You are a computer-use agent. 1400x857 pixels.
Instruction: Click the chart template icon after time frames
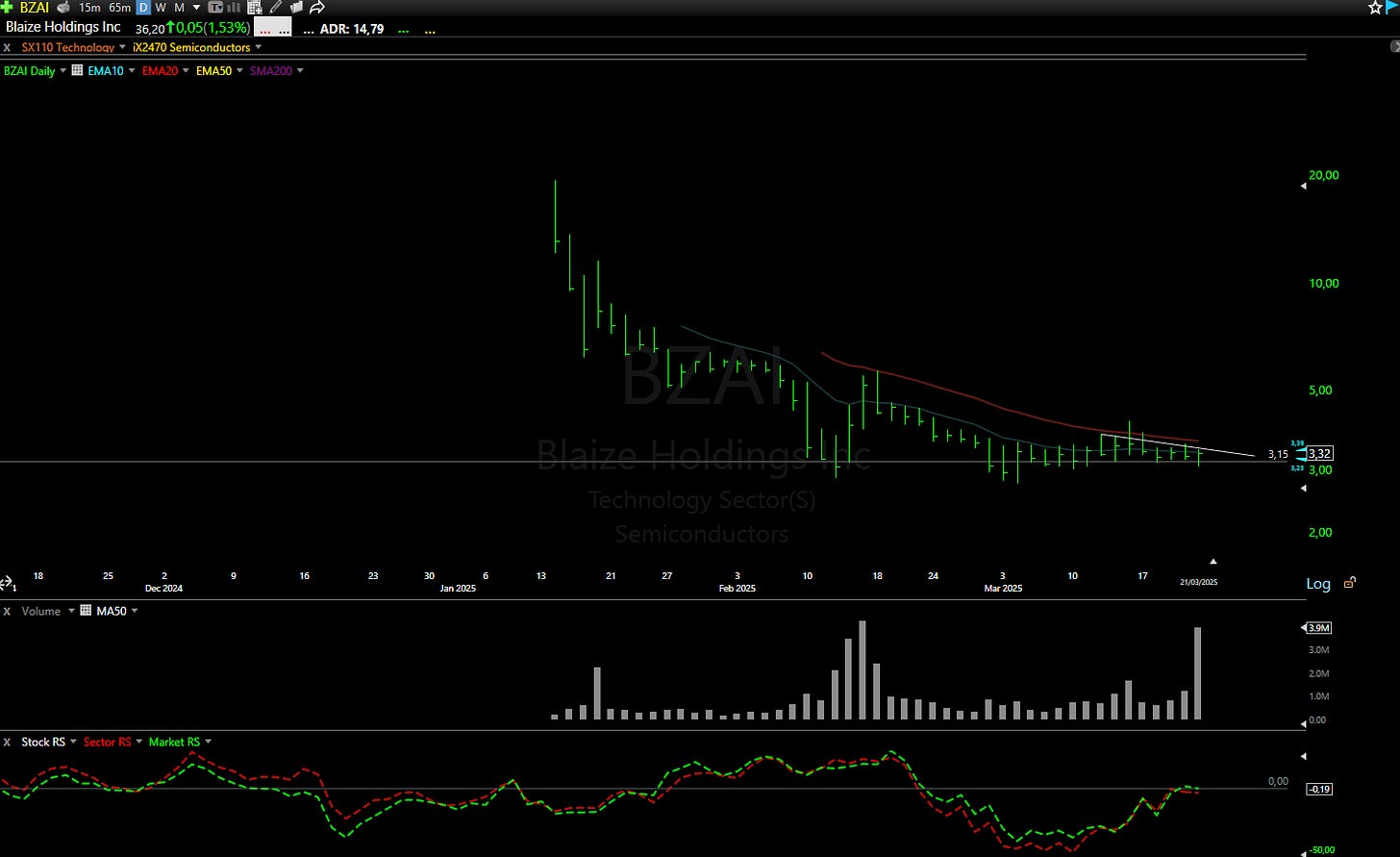[215, 8]
